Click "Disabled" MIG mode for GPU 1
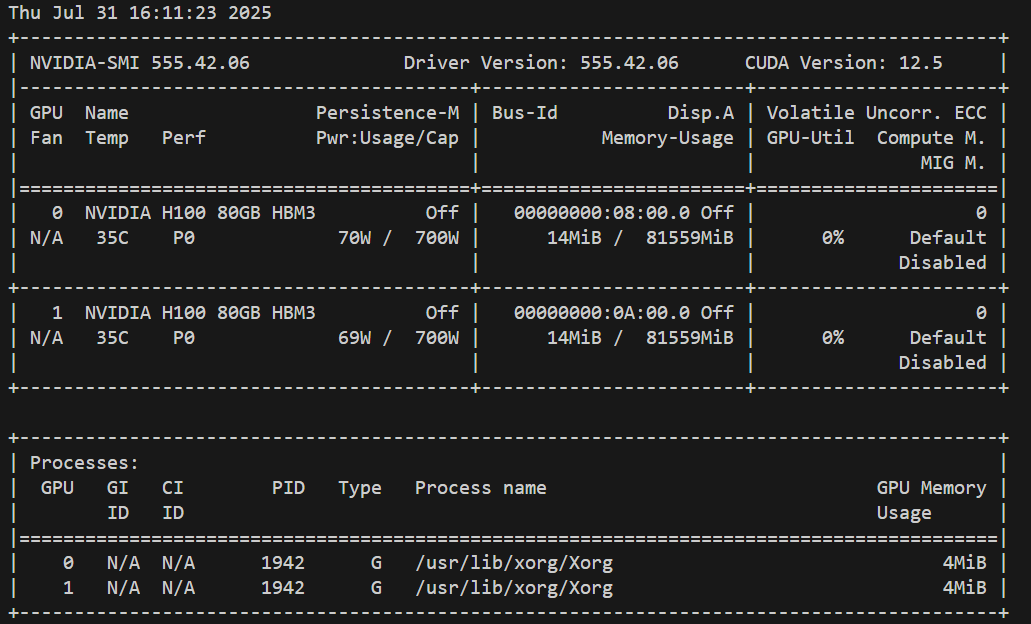1031x624 pixels. pyautogui.click(x=942, y=363)
